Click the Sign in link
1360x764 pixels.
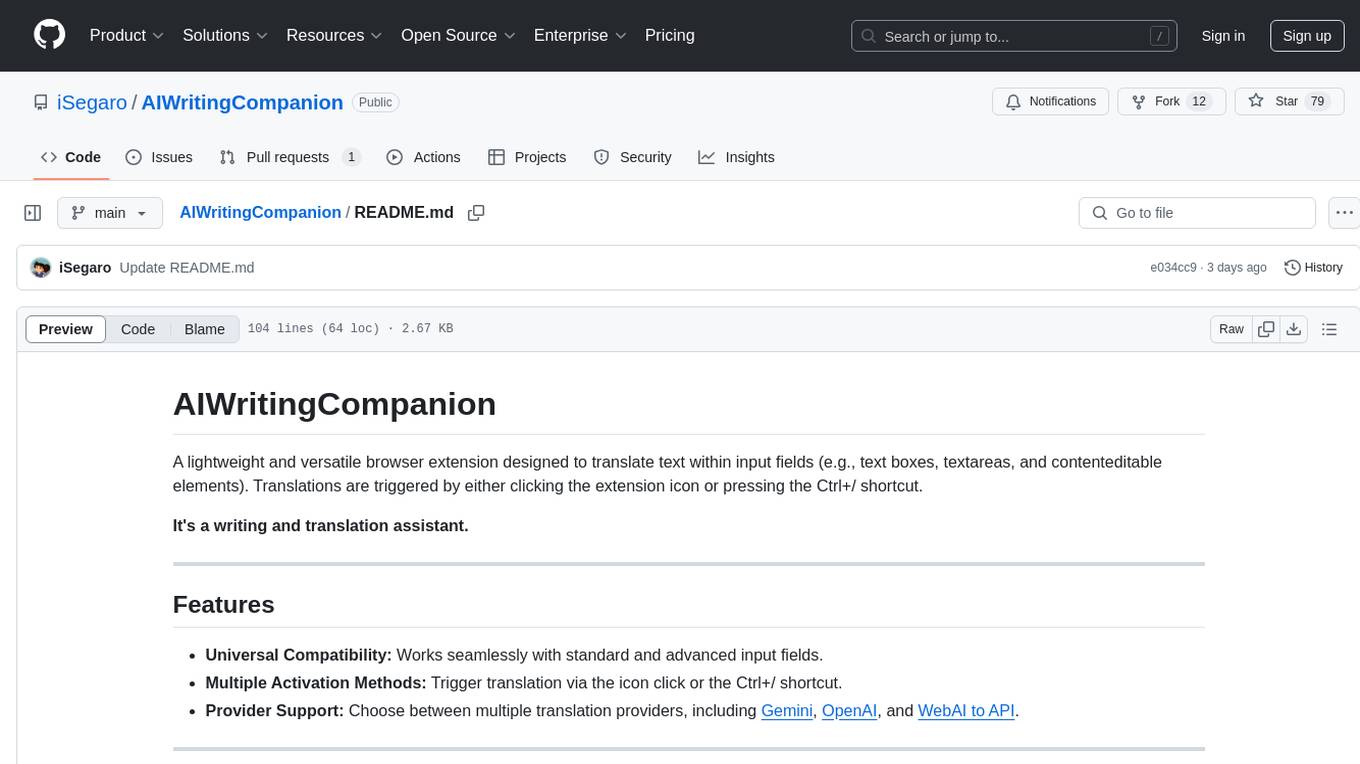[x=1223, y=36]
